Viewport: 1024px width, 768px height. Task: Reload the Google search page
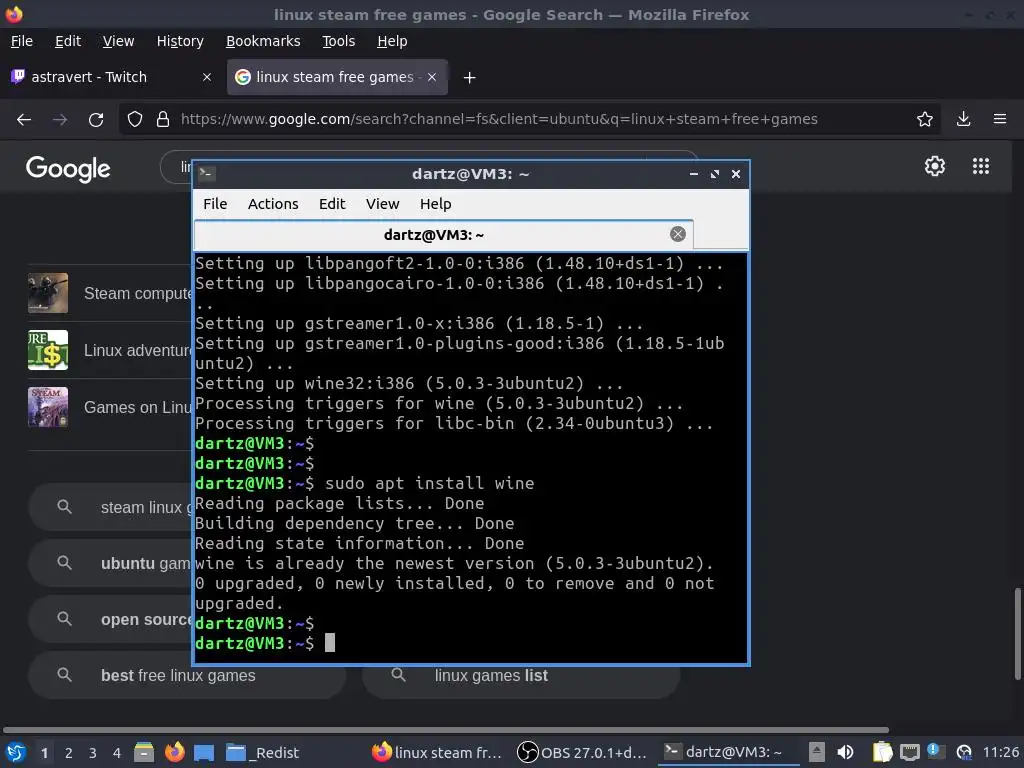point(96,120)
